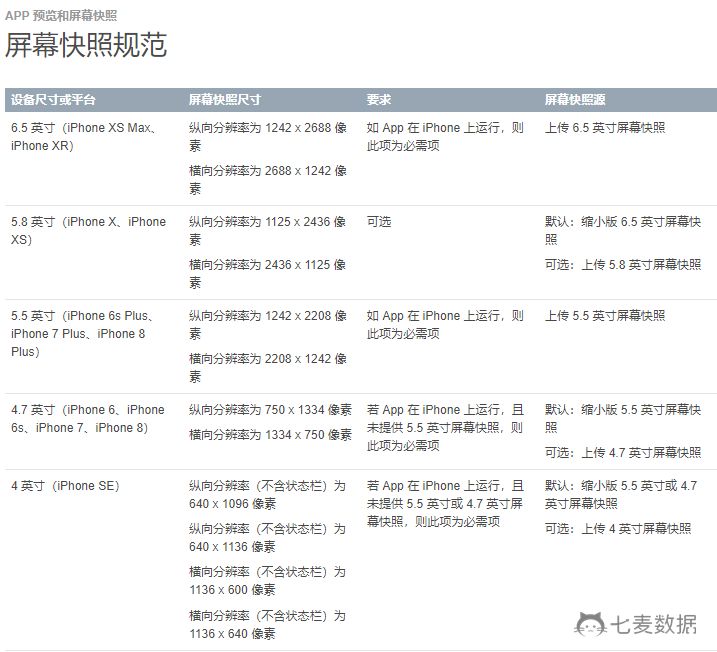The width and height of the screenshot is (717, 652).
Task: Click the text '纵向分辨率为 1125 x 2436 像素'
Action: point(268,231)
